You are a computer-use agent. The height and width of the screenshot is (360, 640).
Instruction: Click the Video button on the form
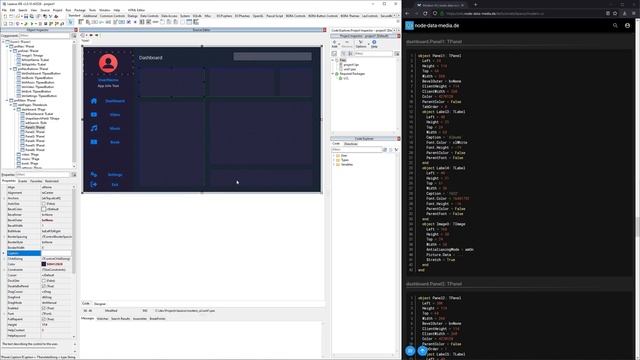pos(115,115)
